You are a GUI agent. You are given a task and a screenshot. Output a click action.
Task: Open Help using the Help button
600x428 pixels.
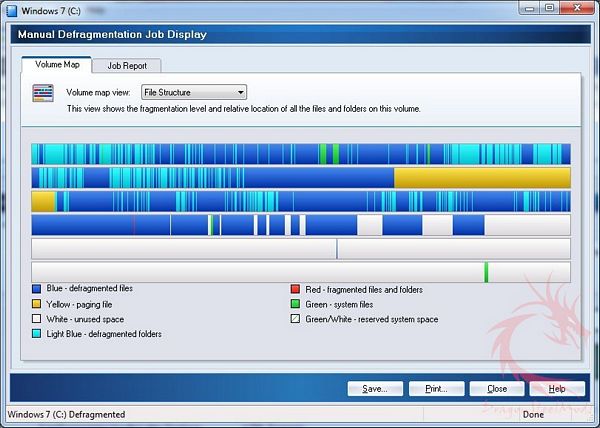557,388
